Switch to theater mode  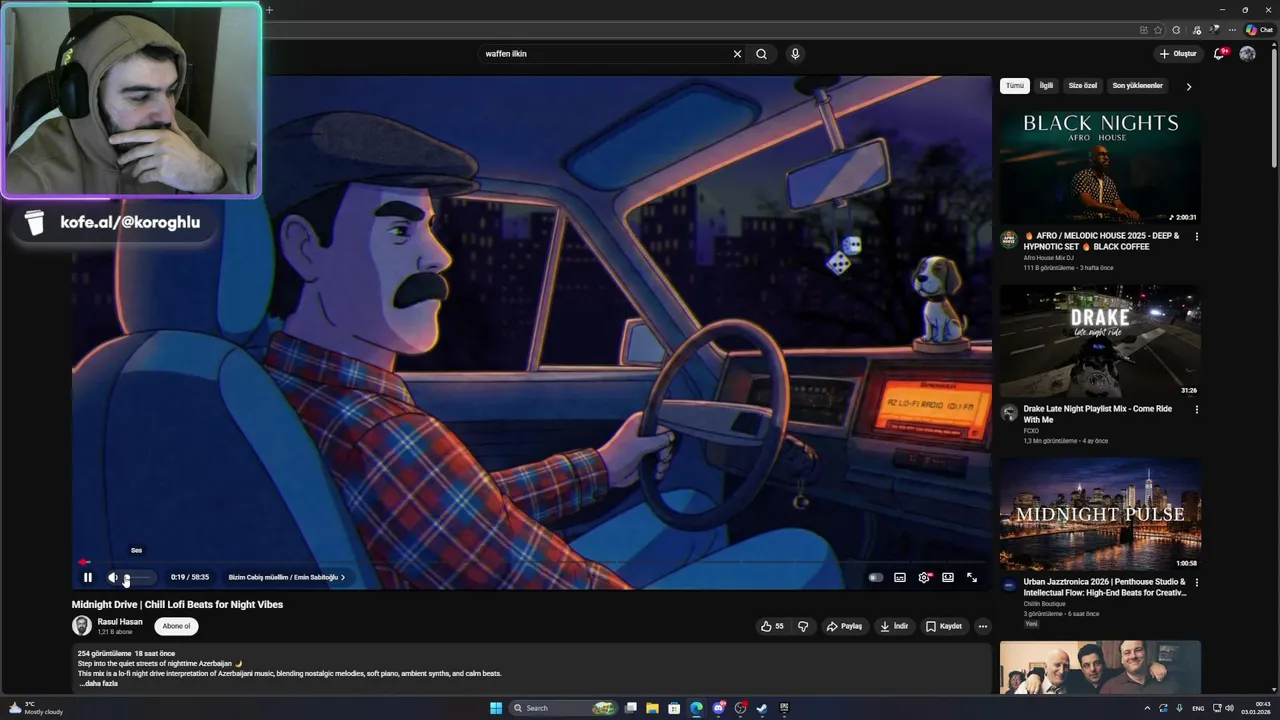[x=948, y=577]
